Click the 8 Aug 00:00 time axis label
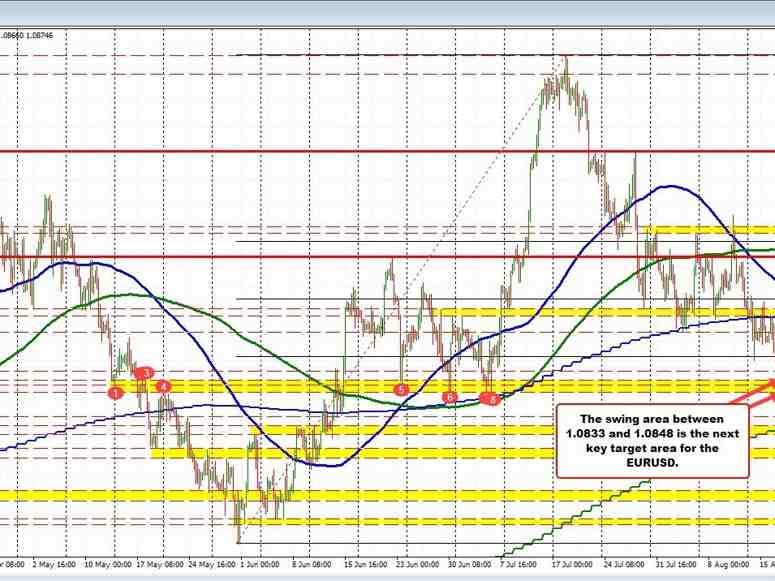 pos(728,564)
